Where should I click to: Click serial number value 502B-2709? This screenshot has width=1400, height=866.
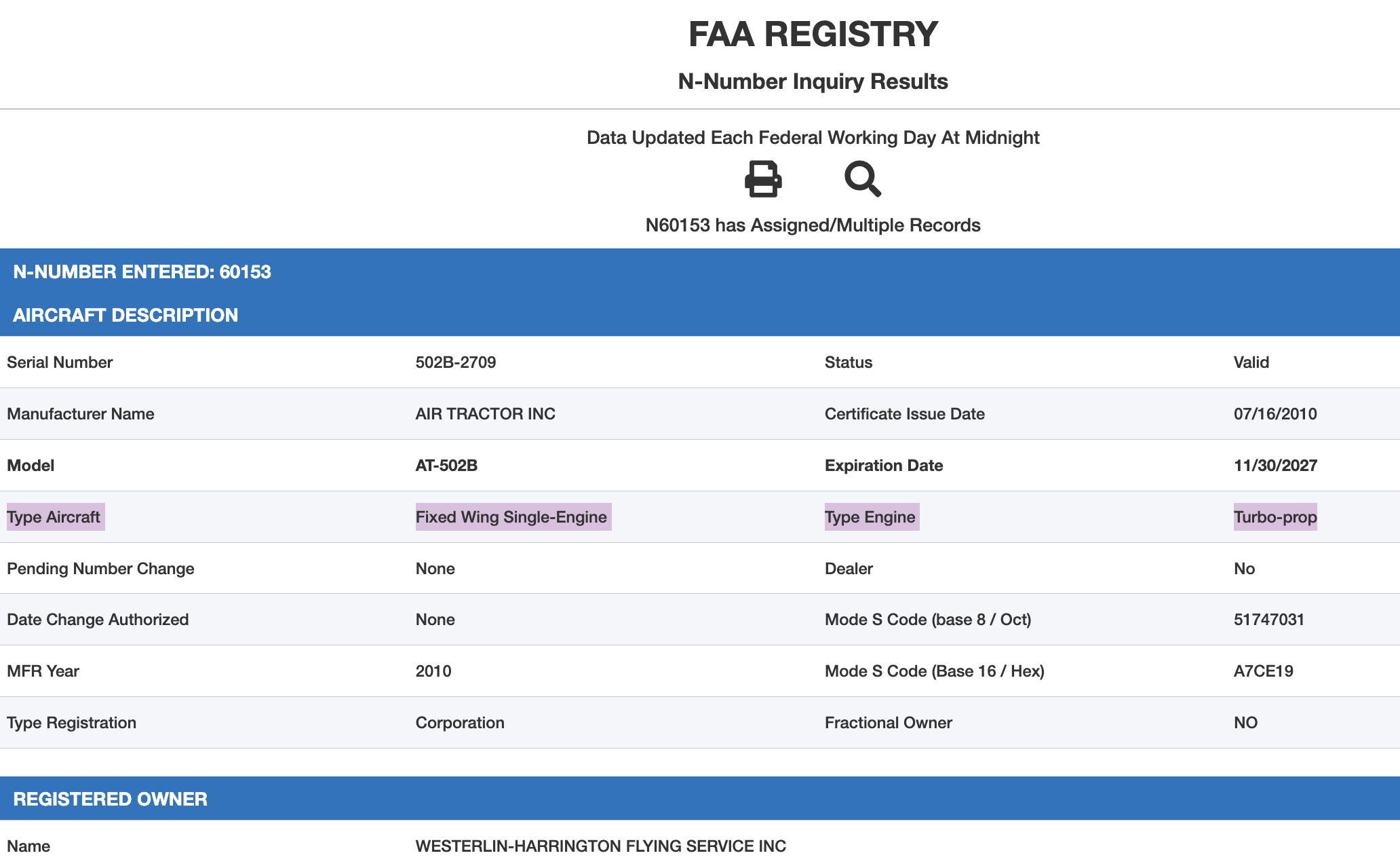(455, 362)
